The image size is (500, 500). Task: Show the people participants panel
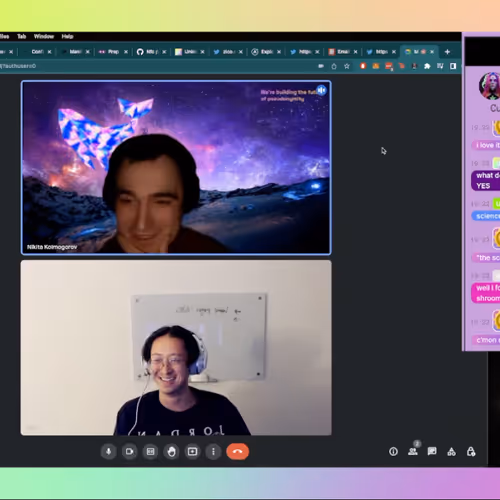point(413,451)
